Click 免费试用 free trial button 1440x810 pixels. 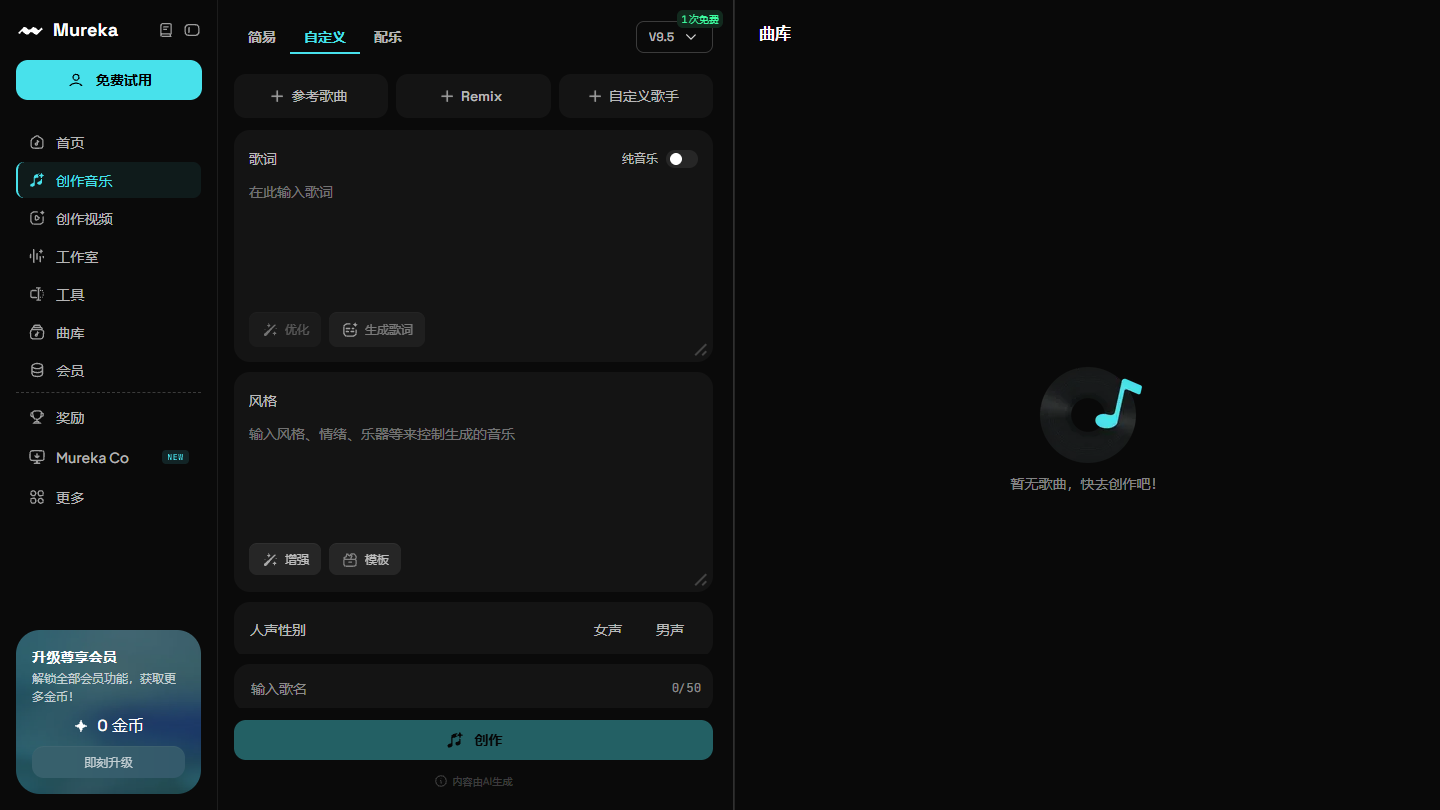(109, 80)
